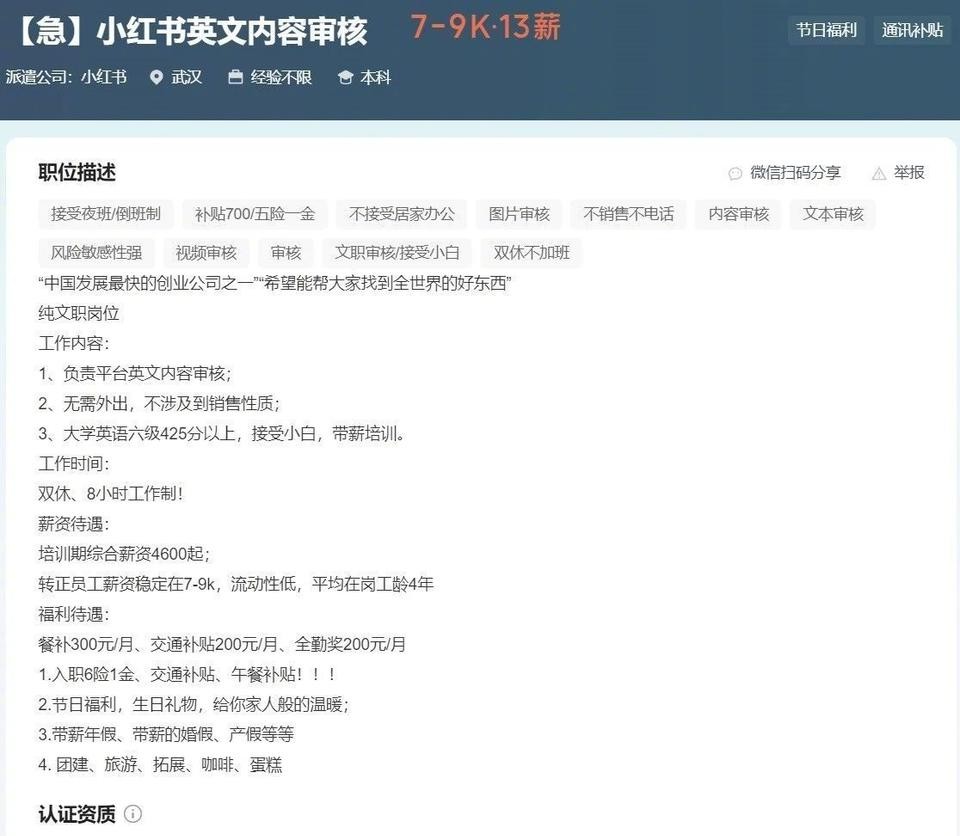The height and width of the screenshot is (836, 960).
Task: Click the line 3.带薪年假、带薪的婚假、产假等等
Action: coord(166,734)
